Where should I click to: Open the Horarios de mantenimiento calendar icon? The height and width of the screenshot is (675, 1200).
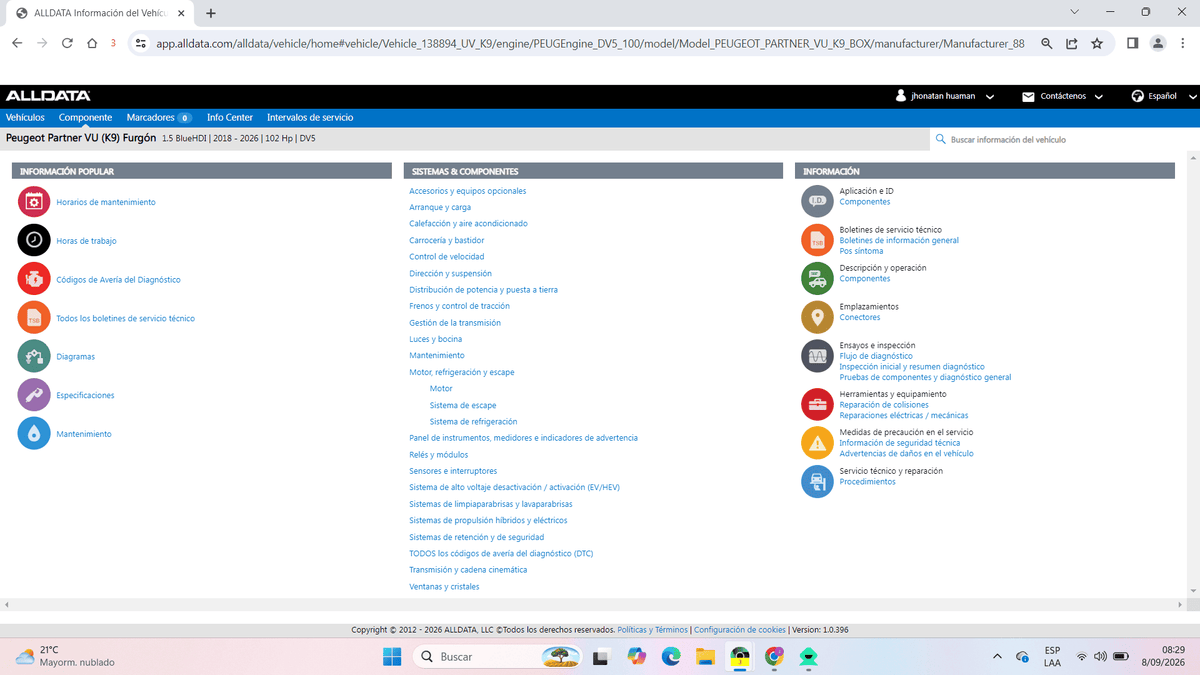(x=34, y=202)
